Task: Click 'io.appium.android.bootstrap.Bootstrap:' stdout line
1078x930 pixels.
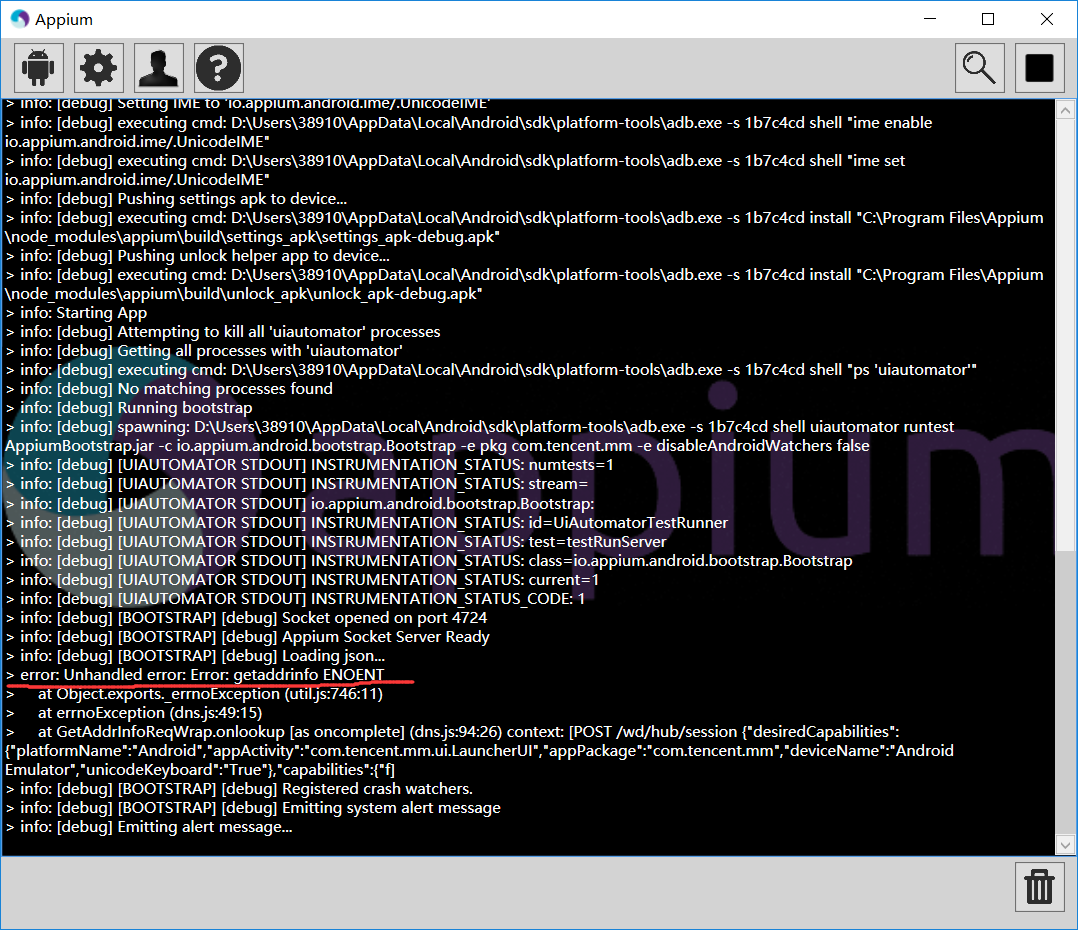Action: coord(300,504)
